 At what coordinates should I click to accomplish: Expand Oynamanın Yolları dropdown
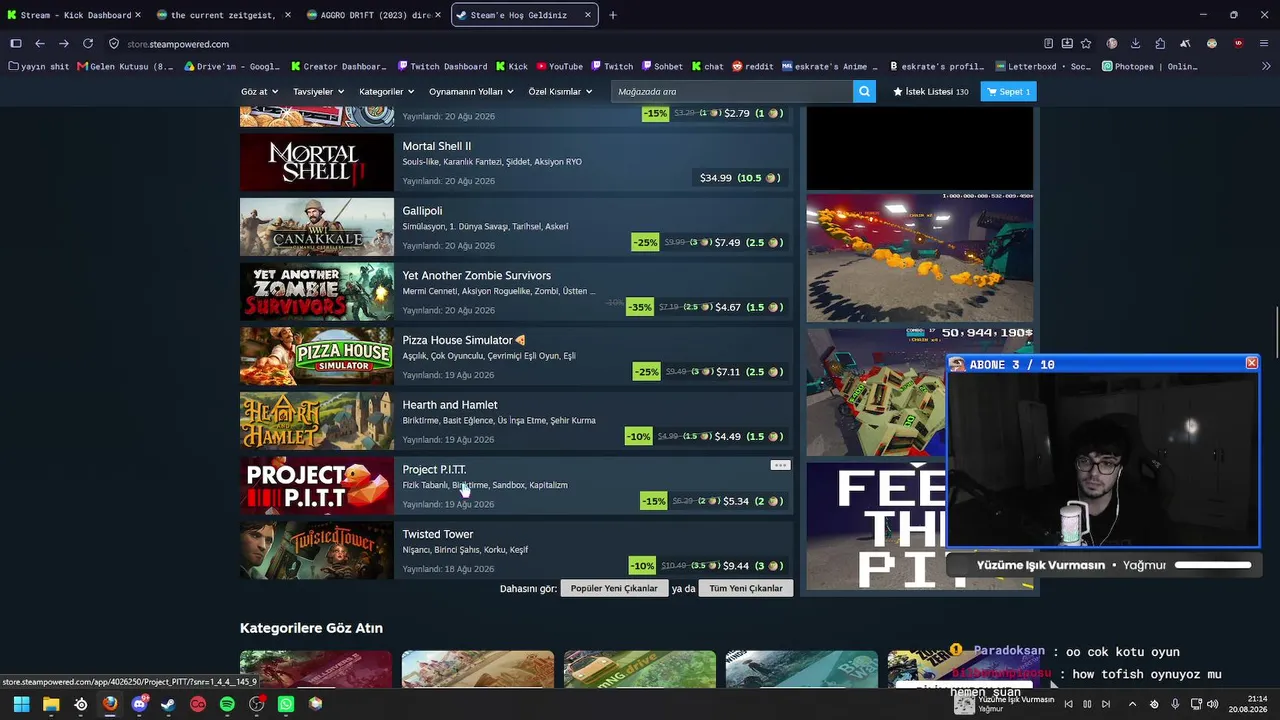pos(471,91)
